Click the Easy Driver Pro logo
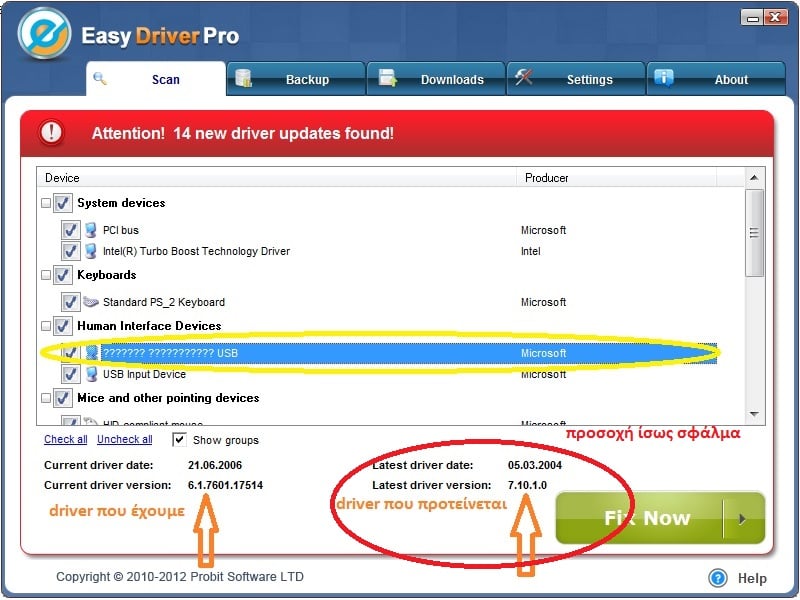The image size is (800, 600). [45, 37]
